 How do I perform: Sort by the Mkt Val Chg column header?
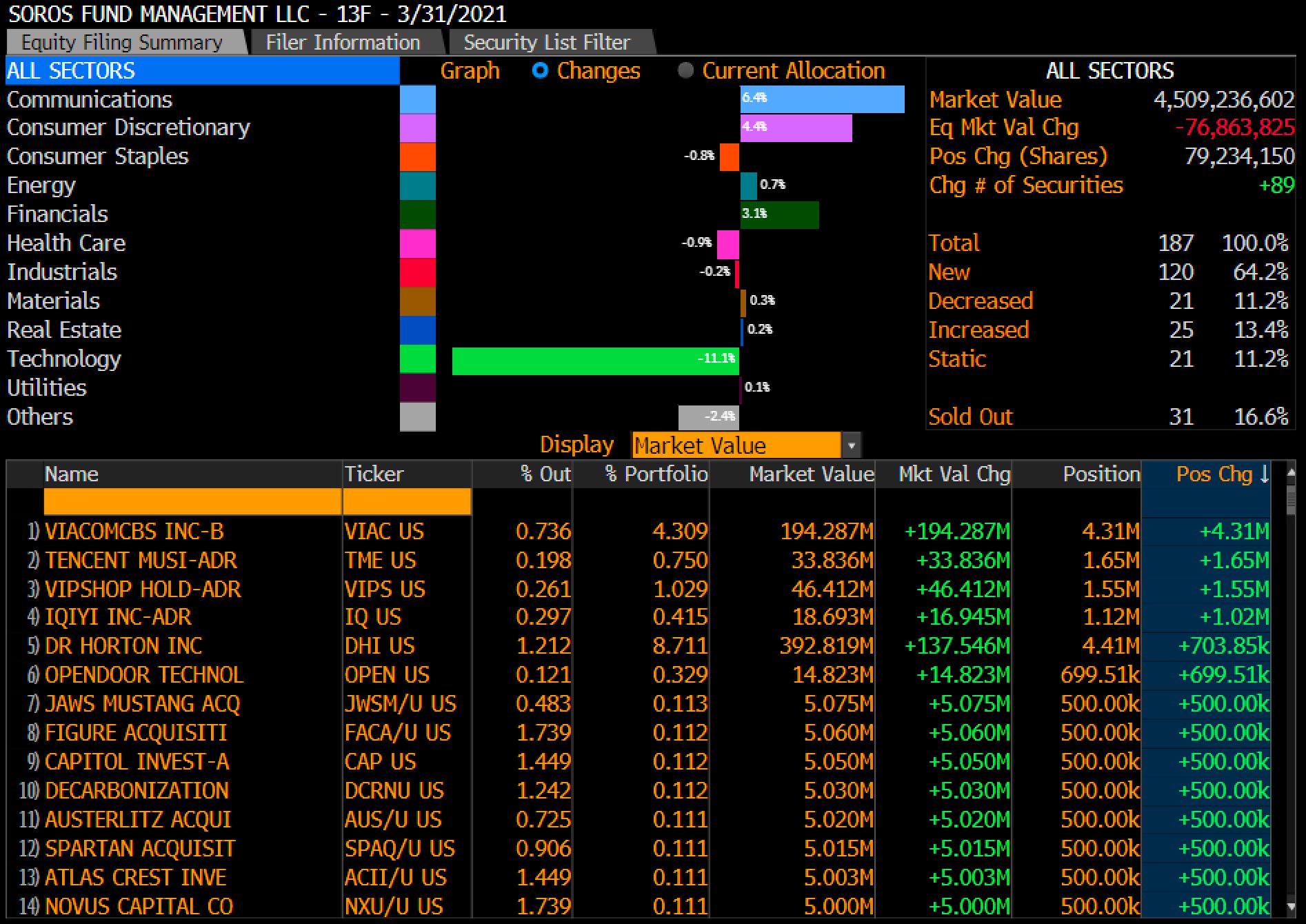[943, 474]
